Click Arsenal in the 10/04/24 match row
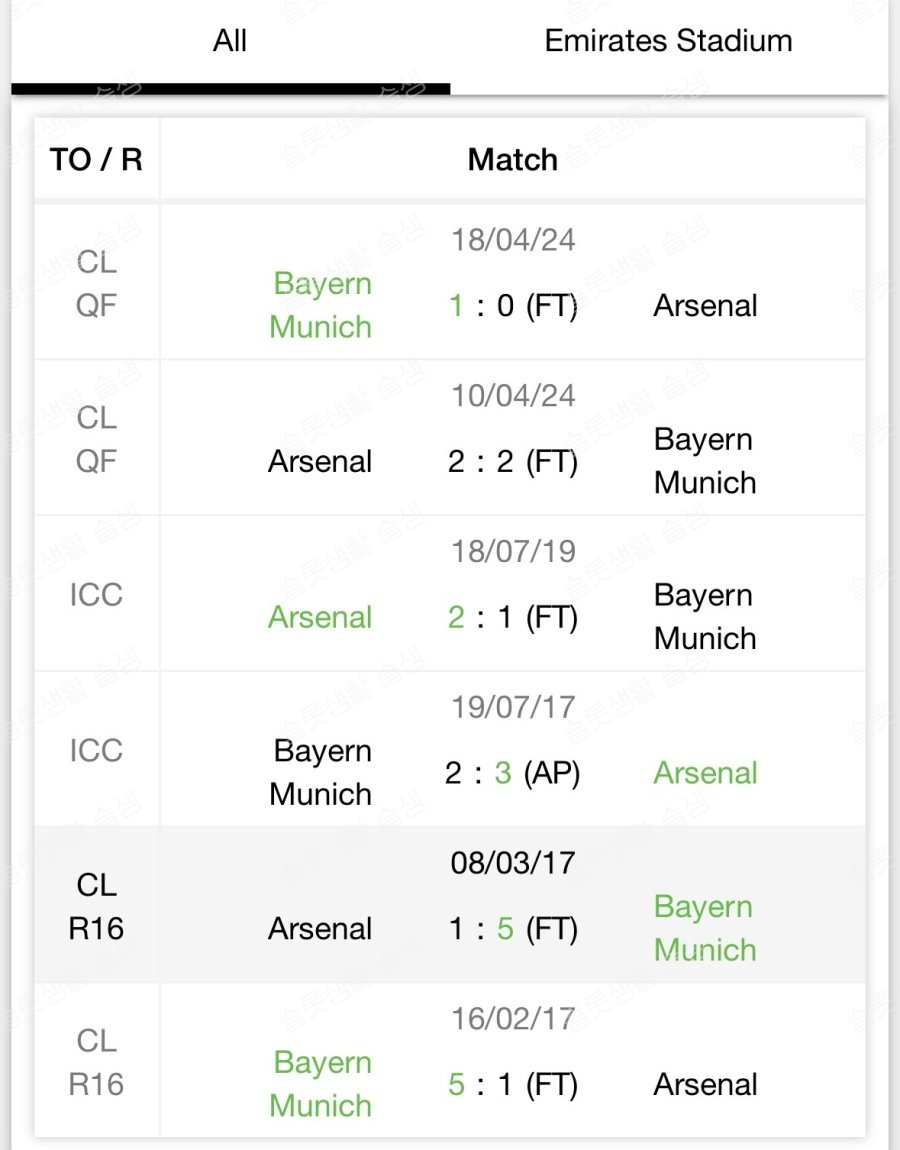Viewport: 900px width, 1150px height. [320, 462]
